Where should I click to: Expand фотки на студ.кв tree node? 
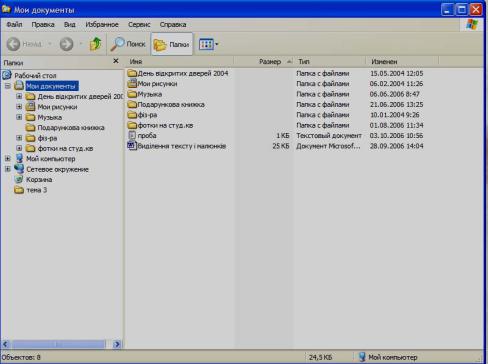[19, 148]
